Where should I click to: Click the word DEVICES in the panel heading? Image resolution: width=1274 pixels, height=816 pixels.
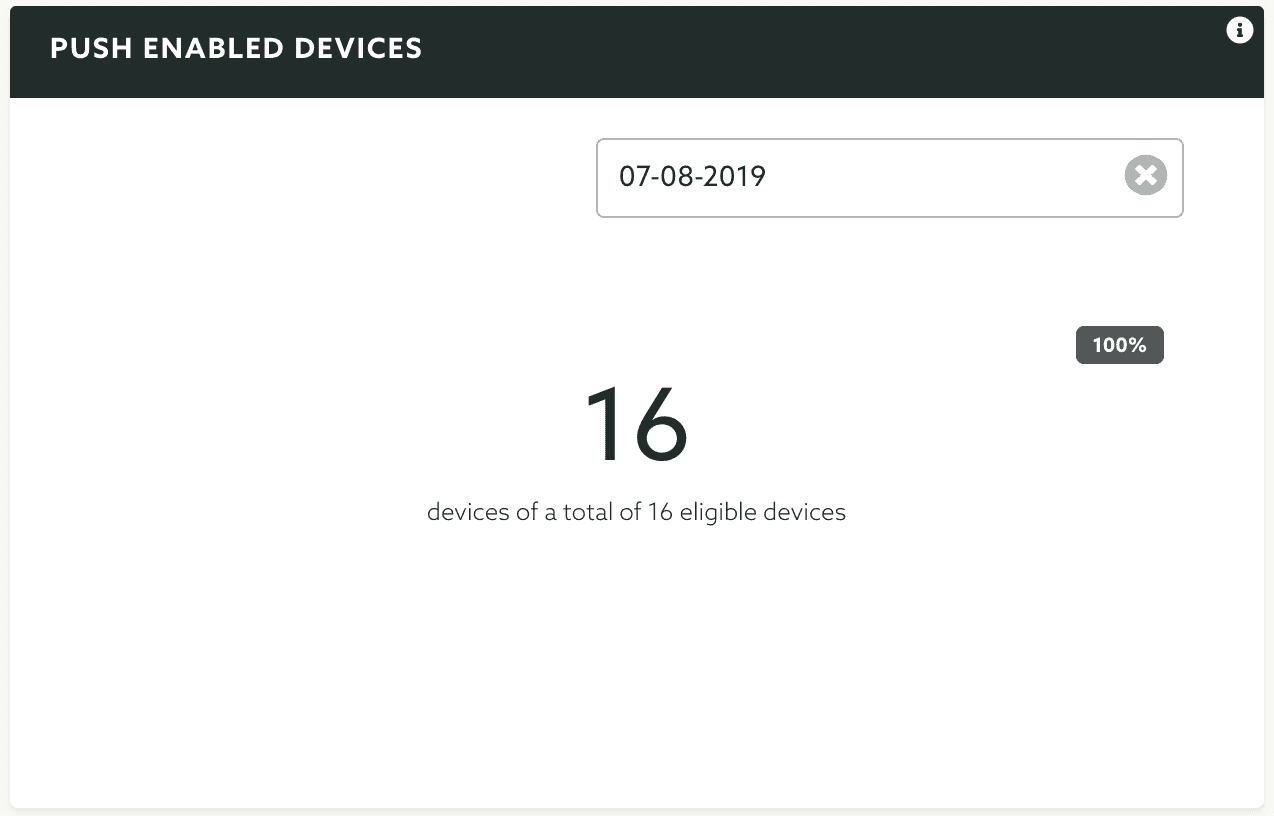pos(358,49)
